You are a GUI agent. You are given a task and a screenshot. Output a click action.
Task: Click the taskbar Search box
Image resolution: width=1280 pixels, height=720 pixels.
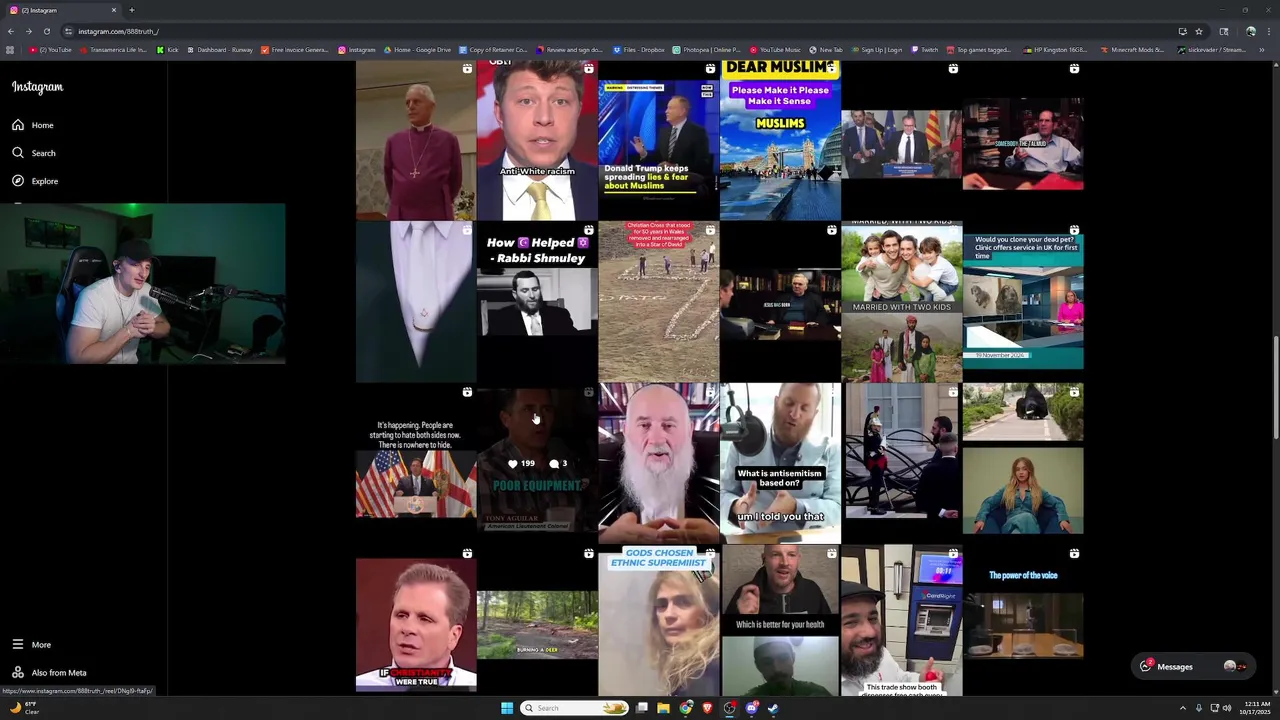[x=575, y=708]
